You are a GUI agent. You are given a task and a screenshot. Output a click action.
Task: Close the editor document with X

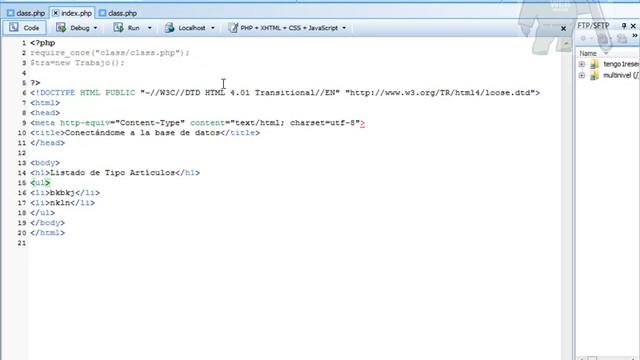click(563, 29)
